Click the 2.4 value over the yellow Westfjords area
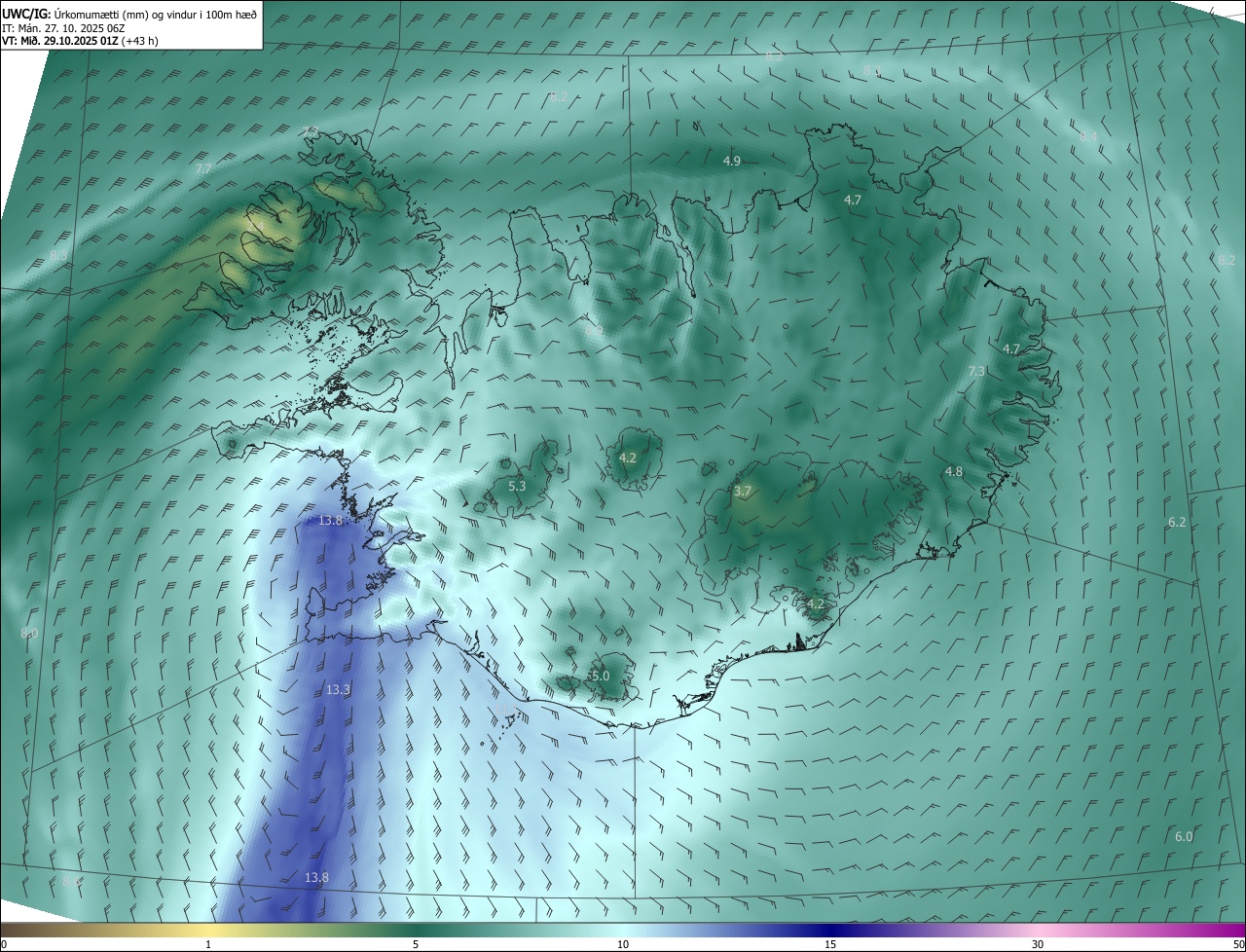This screenshot has width=1246, height=952. click(255, 228)
